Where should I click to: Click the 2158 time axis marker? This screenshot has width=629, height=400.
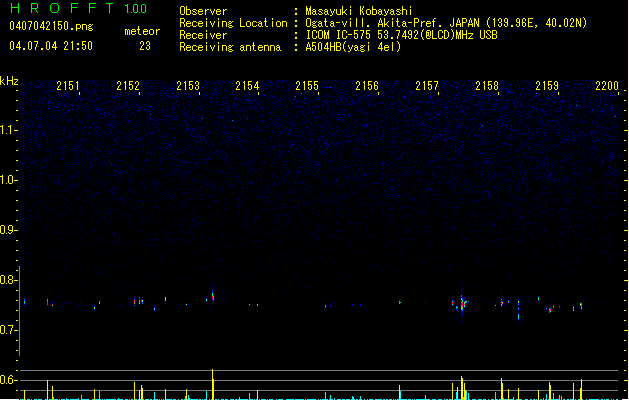tap(487, 86)
